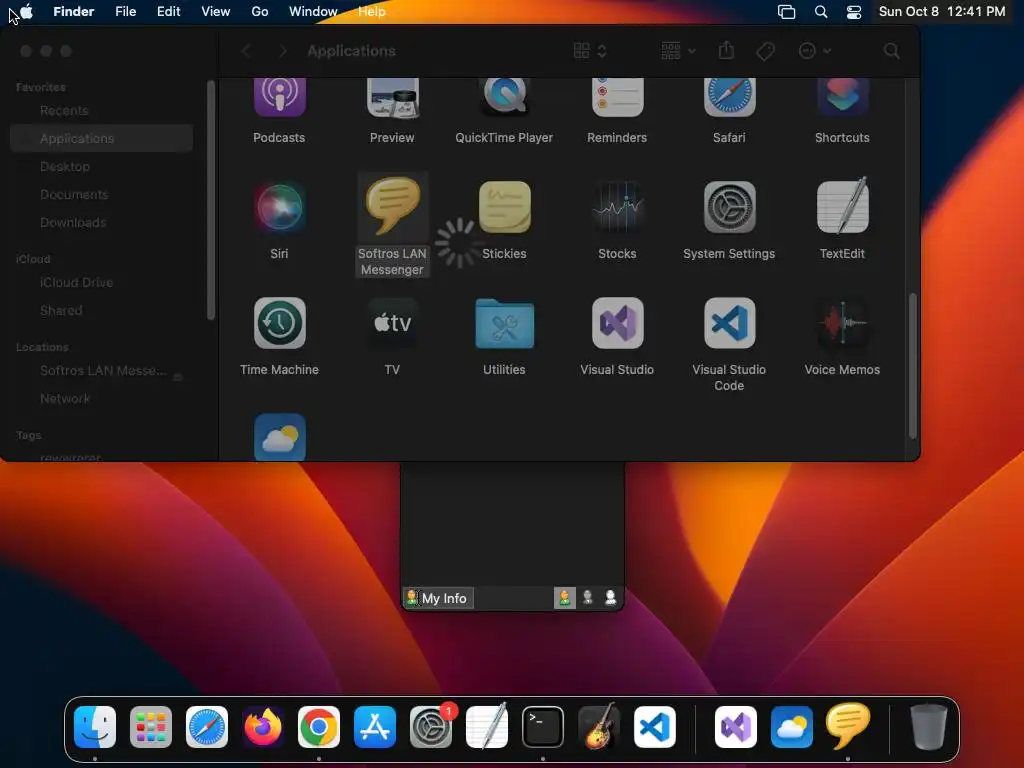Select Visual Studio Code in Applications folder
Screen dimensions: 1024x768
729,323
